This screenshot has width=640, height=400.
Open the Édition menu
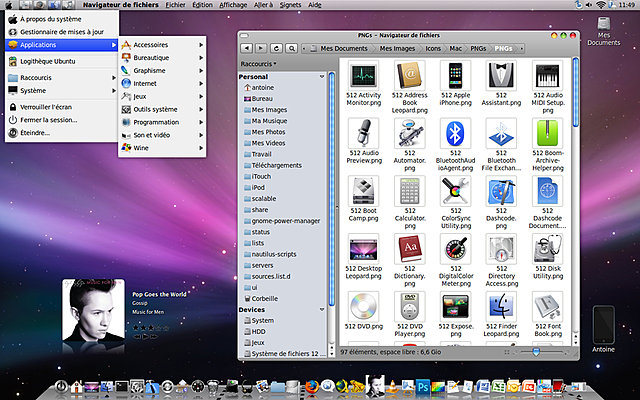(x=202, y=5)
